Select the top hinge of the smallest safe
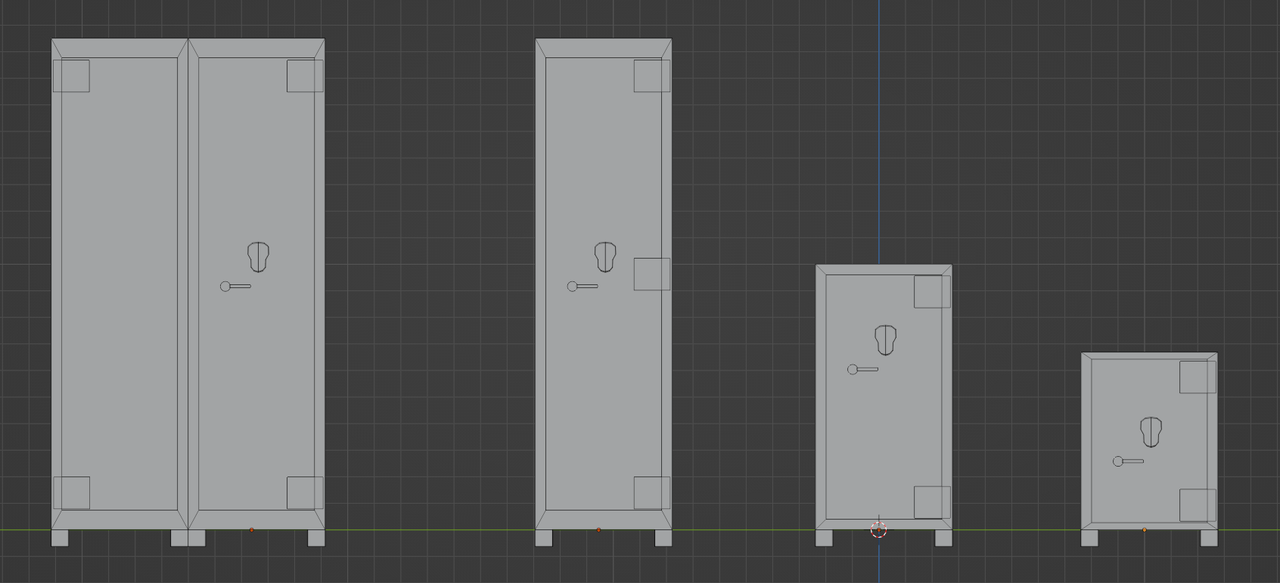 (1198, 378)
